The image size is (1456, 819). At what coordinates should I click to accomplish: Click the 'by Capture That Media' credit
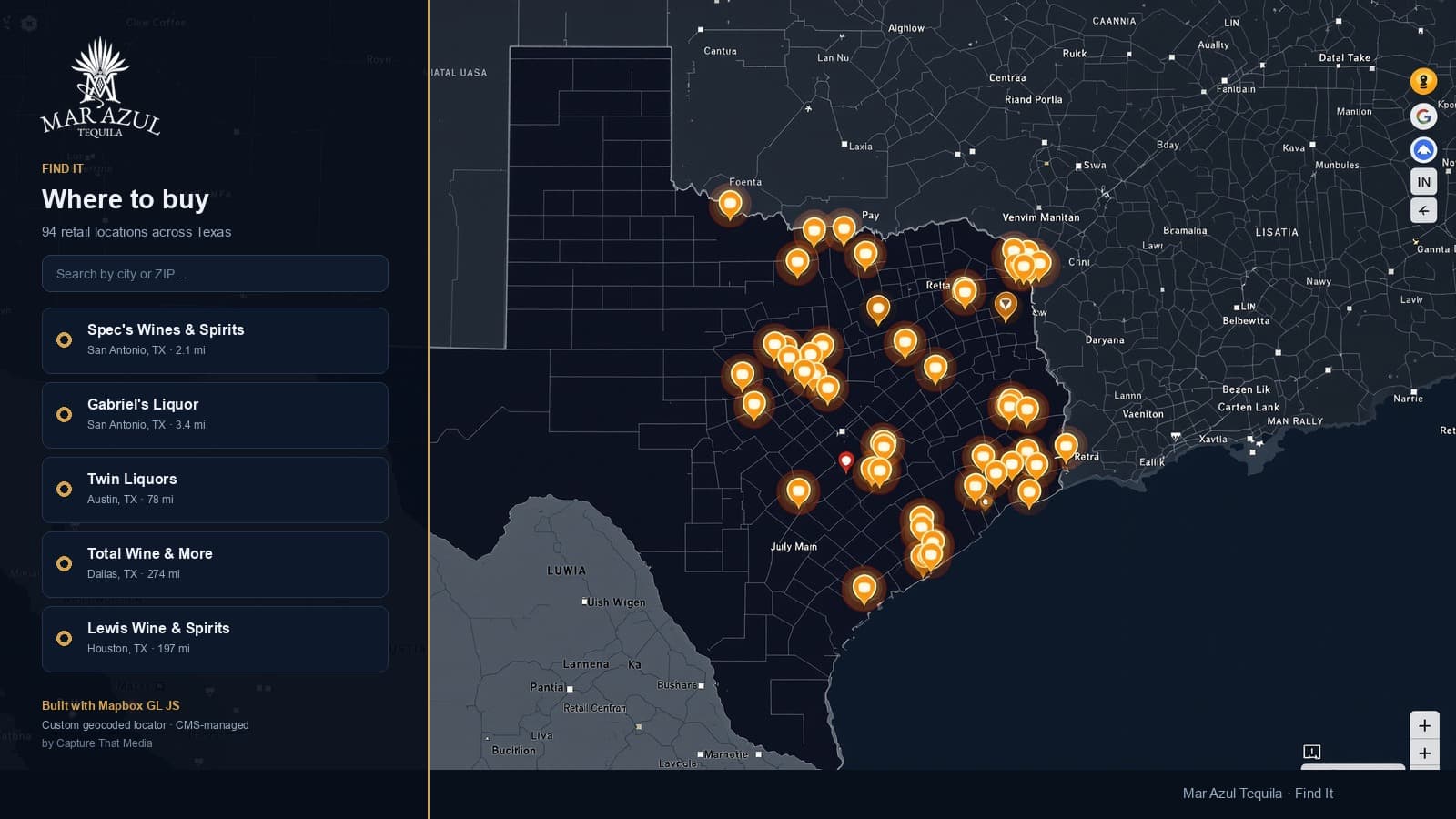coord(97,743)
